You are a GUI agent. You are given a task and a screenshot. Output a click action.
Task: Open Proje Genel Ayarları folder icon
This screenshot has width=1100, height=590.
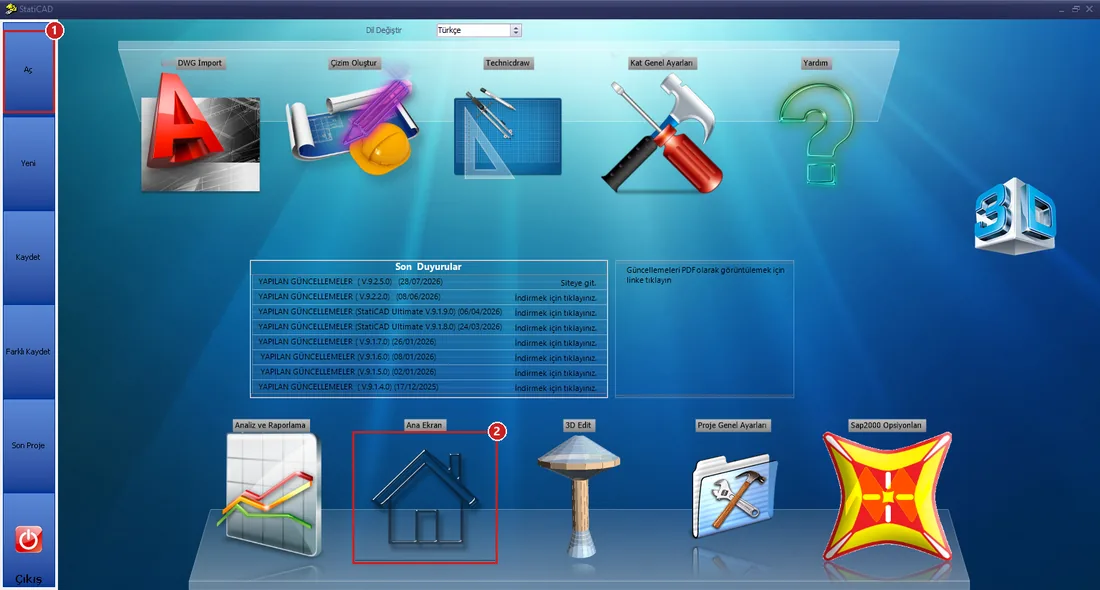pos(733,496)
